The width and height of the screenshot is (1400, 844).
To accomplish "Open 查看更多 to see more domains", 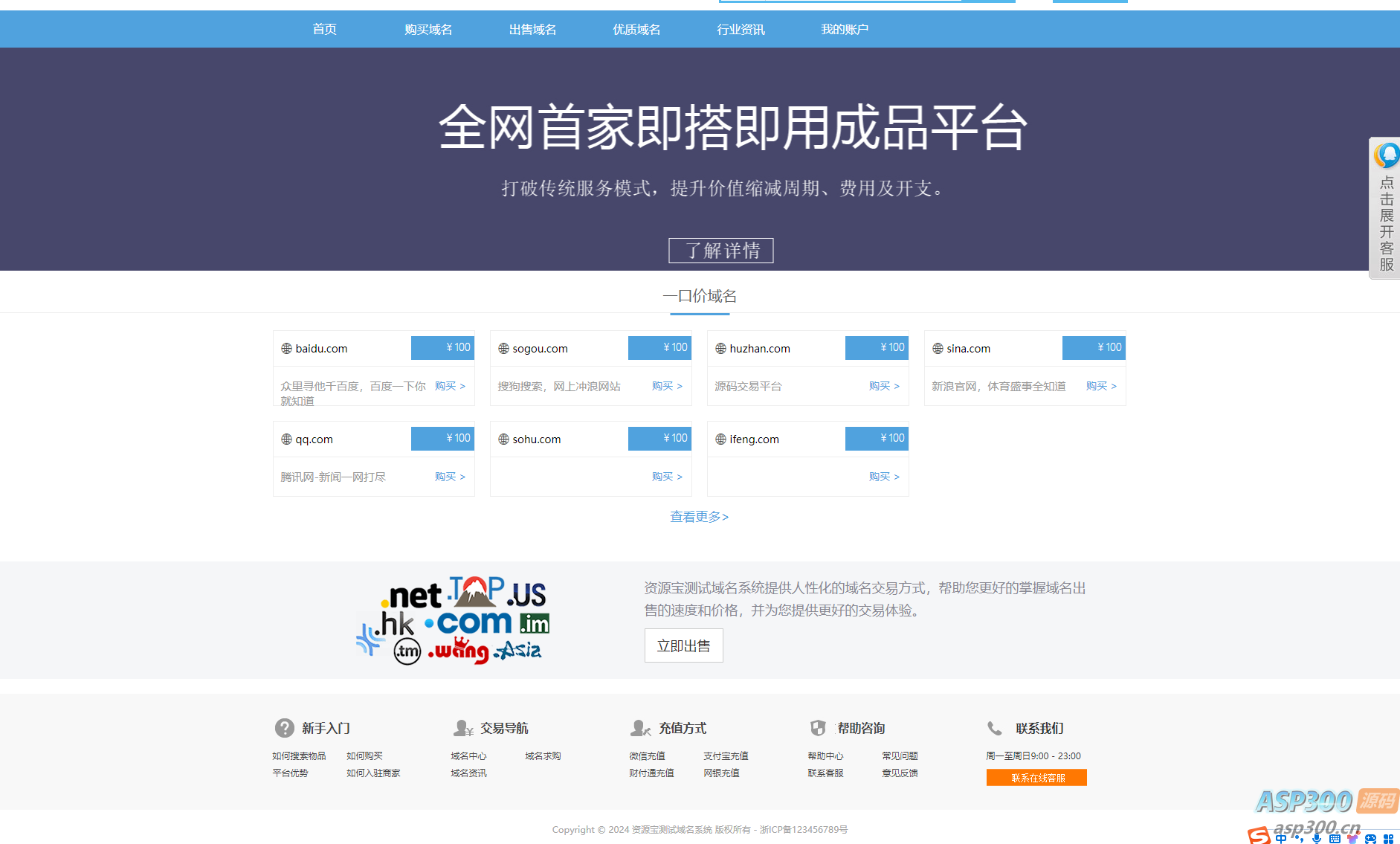I will click(698, 517).
